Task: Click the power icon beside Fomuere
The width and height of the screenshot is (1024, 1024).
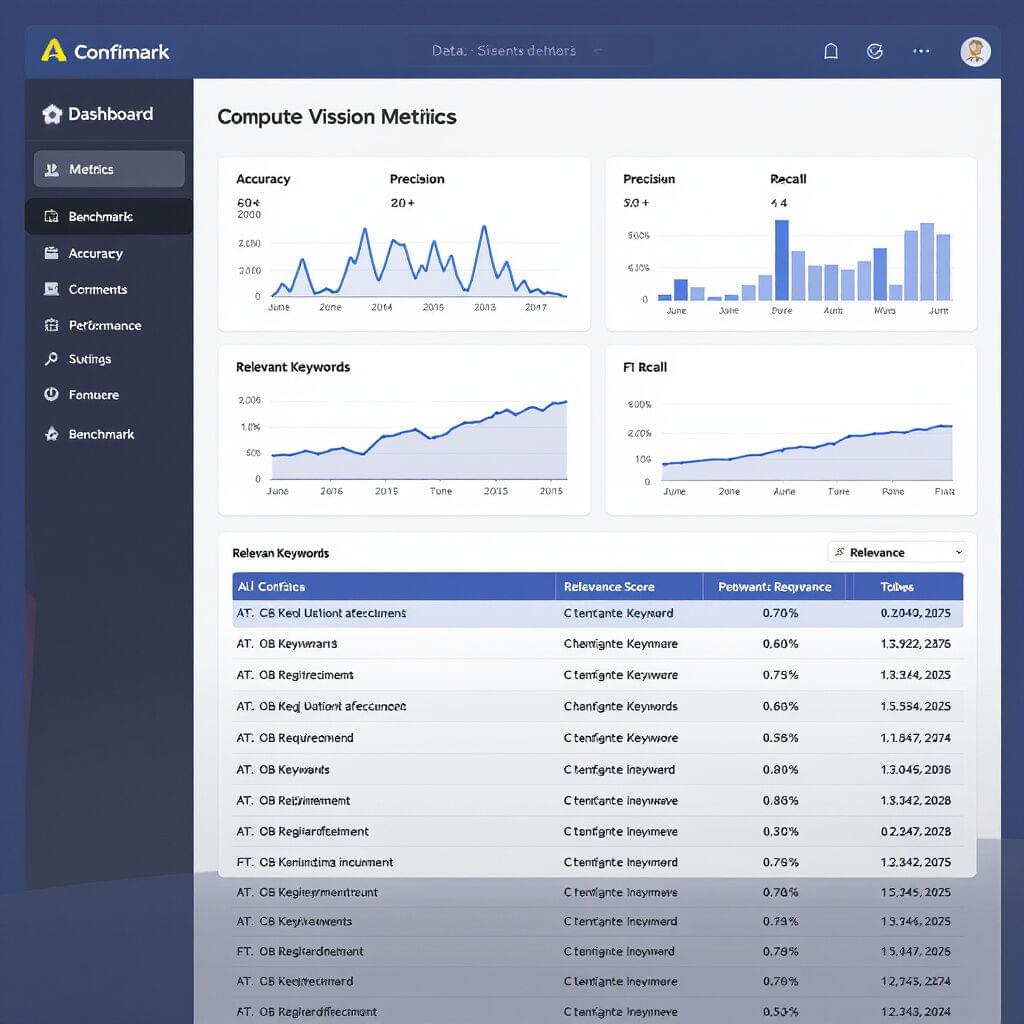Action: coord(52,394)
